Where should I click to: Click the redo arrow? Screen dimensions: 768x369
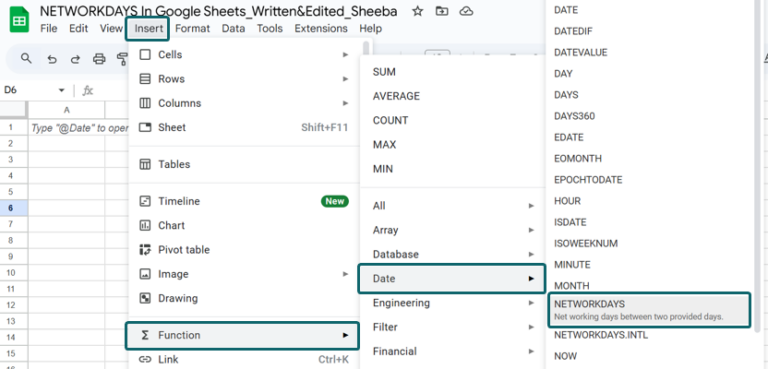point(75,59)
